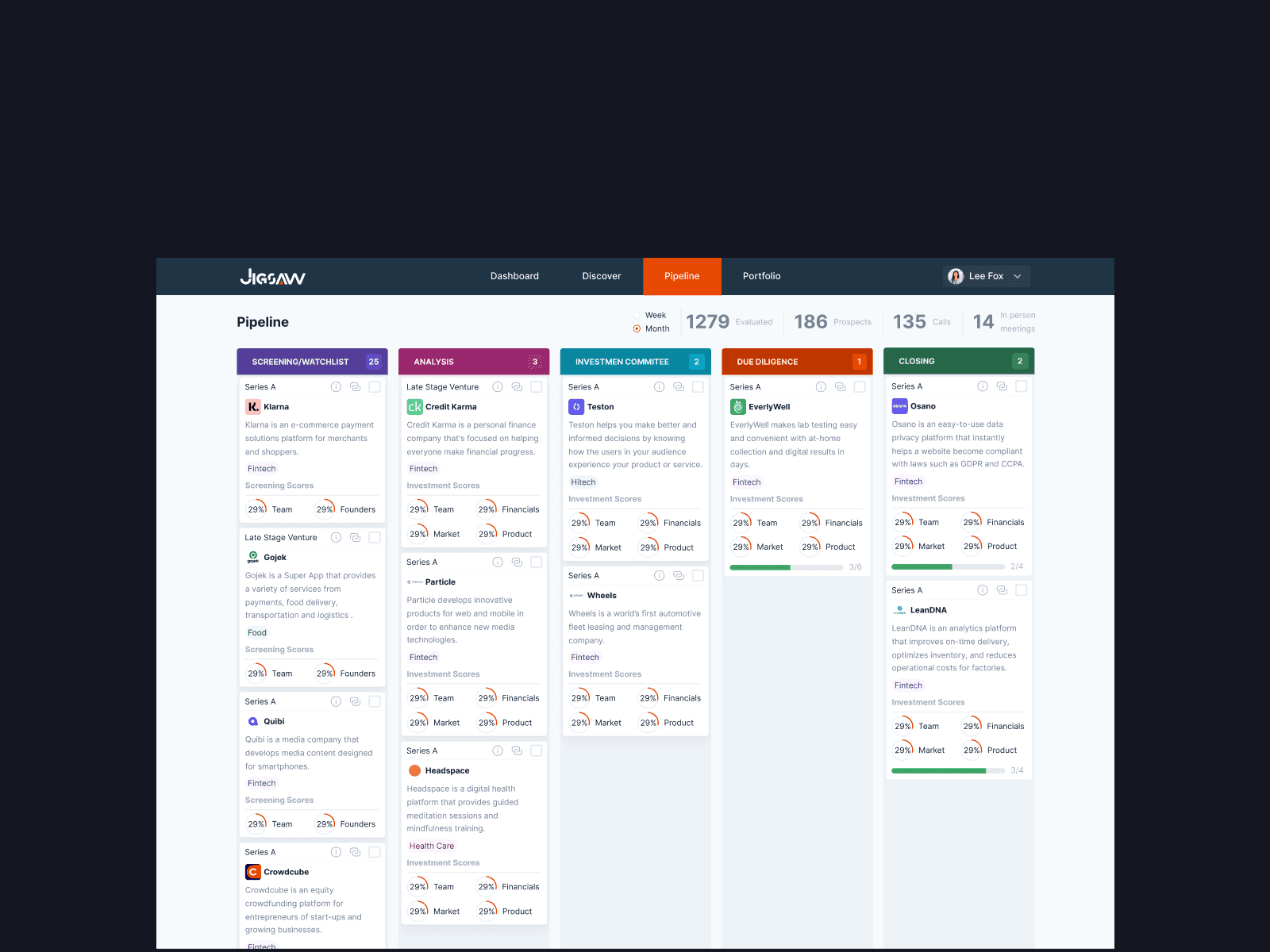1270x952 pixels.
Task: Click Lee Fox avatar picture
Action: [x=956, y=276]
